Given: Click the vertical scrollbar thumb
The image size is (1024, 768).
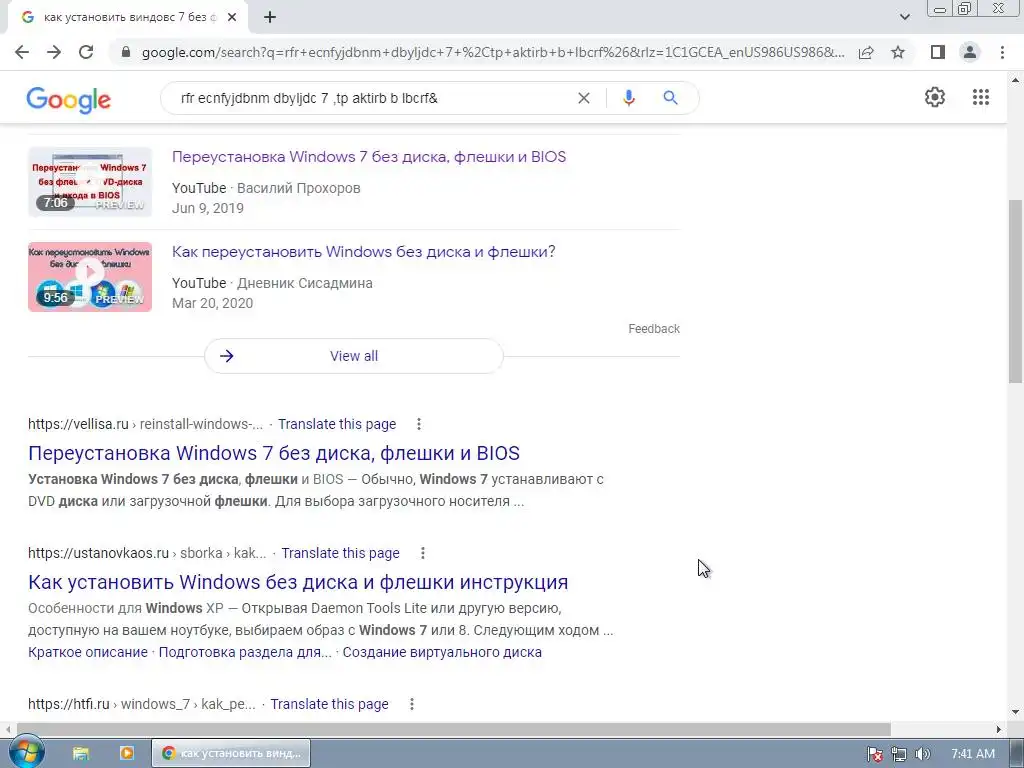Looking at the screenshot, I should 1016,291.
